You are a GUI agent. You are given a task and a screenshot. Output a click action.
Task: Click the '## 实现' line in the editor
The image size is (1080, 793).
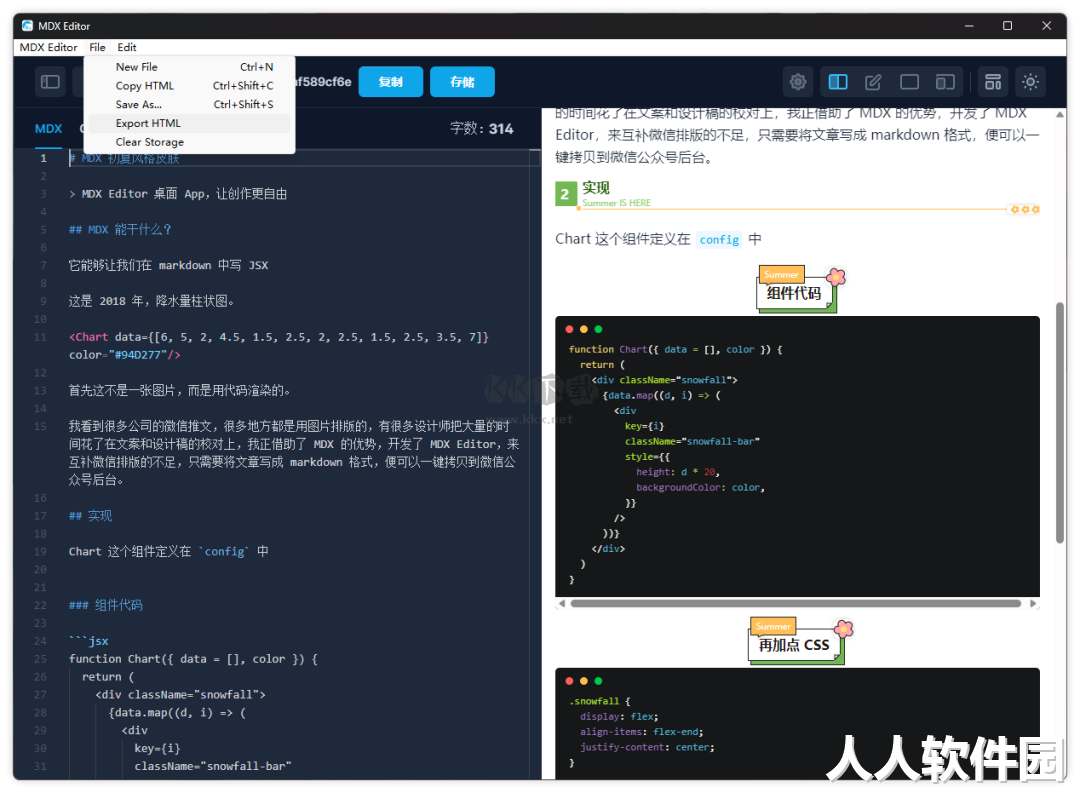[90, 516]
